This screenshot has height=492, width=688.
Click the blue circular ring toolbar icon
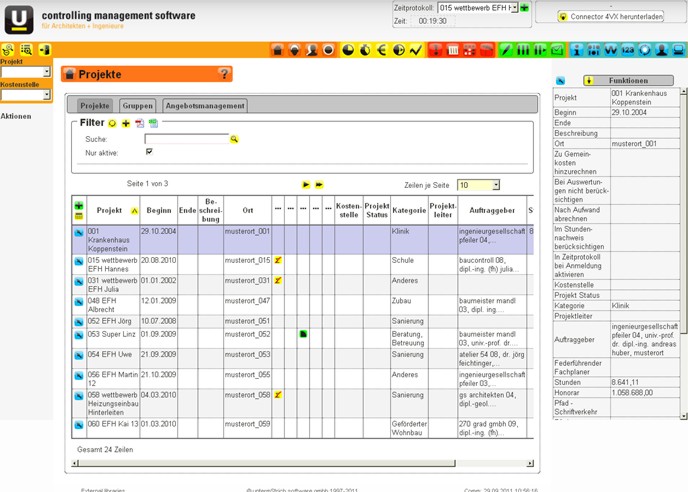645,50
